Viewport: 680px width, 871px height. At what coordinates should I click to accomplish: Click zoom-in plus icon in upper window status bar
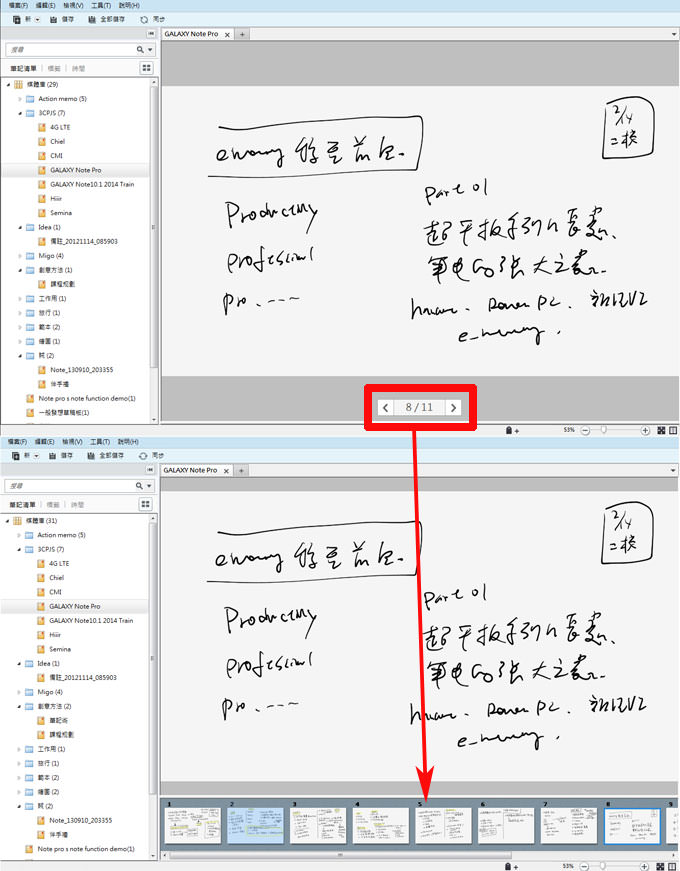point(646,430)
